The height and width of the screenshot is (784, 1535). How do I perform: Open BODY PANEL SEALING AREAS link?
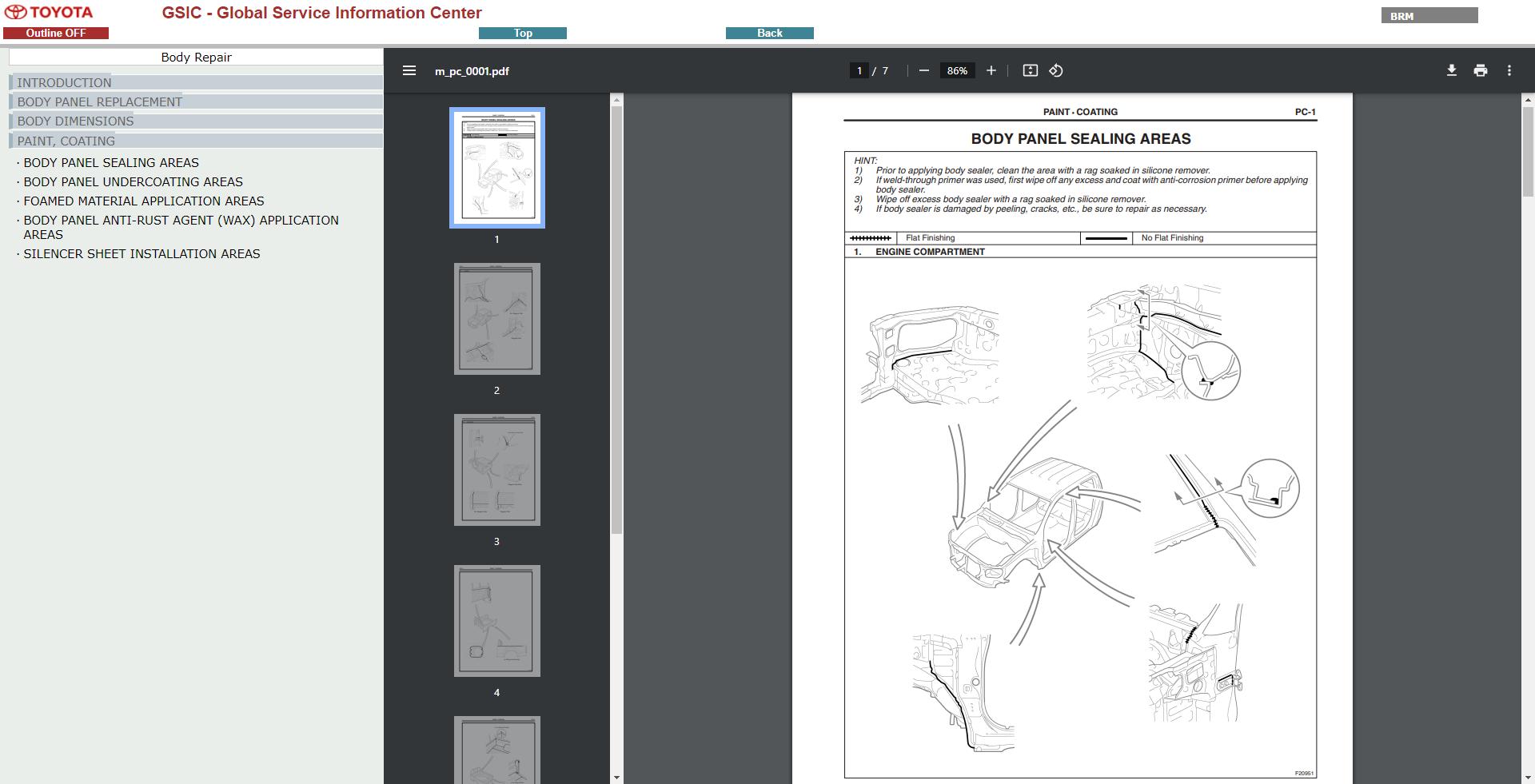tap(111, 162)
